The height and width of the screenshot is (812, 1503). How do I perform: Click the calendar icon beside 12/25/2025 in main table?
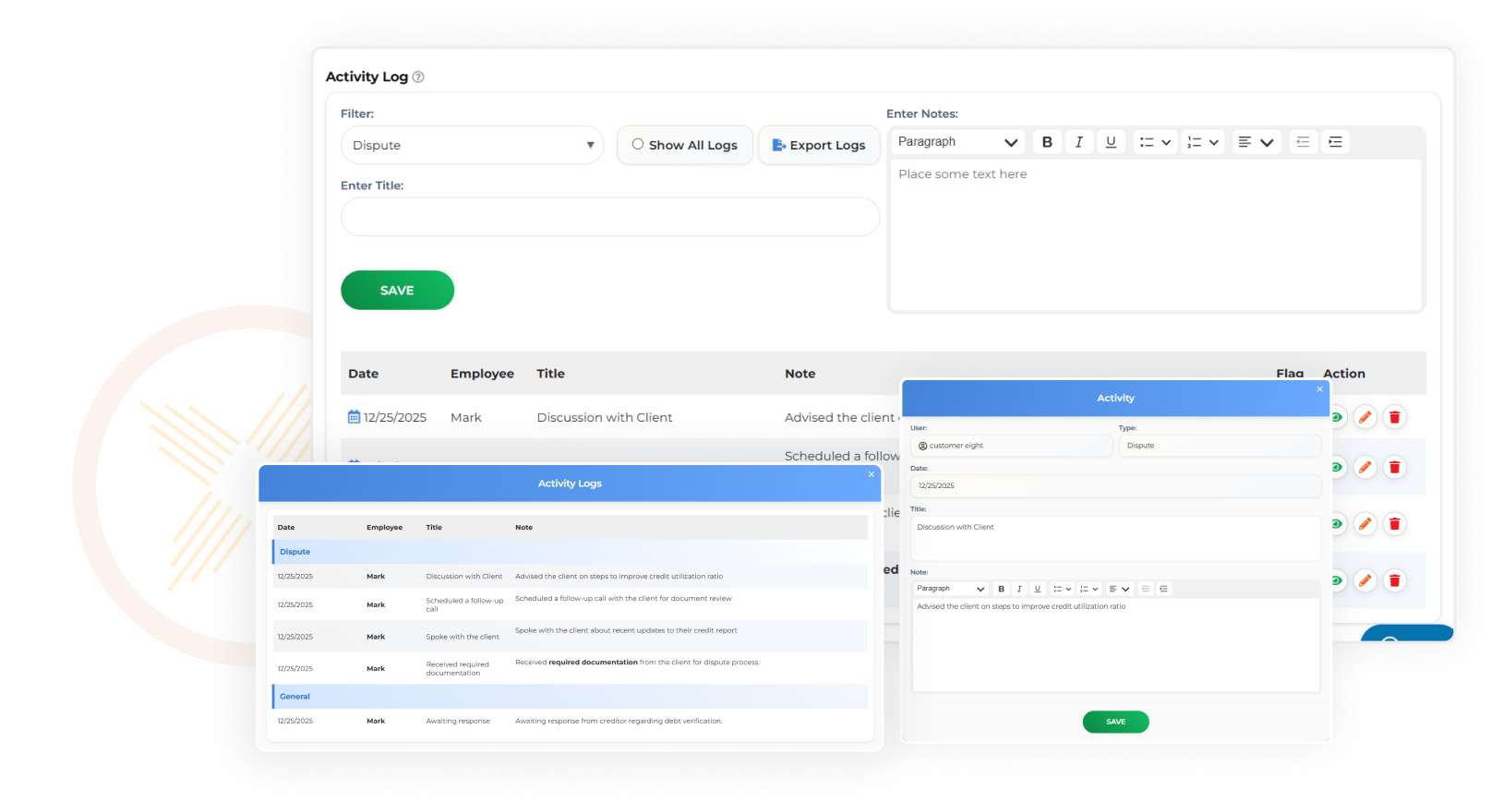pos(354,417)
